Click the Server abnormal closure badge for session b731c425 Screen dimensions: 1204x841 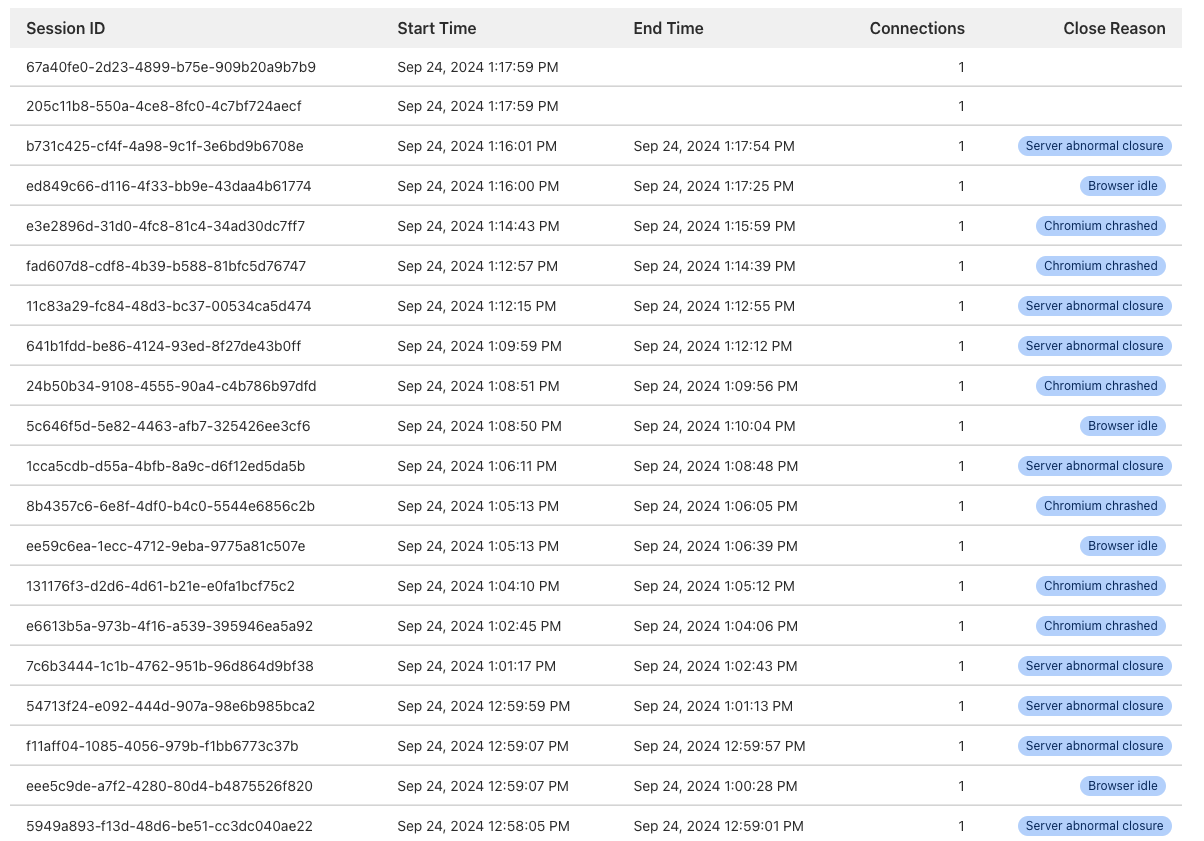(x=1094, y=145)
